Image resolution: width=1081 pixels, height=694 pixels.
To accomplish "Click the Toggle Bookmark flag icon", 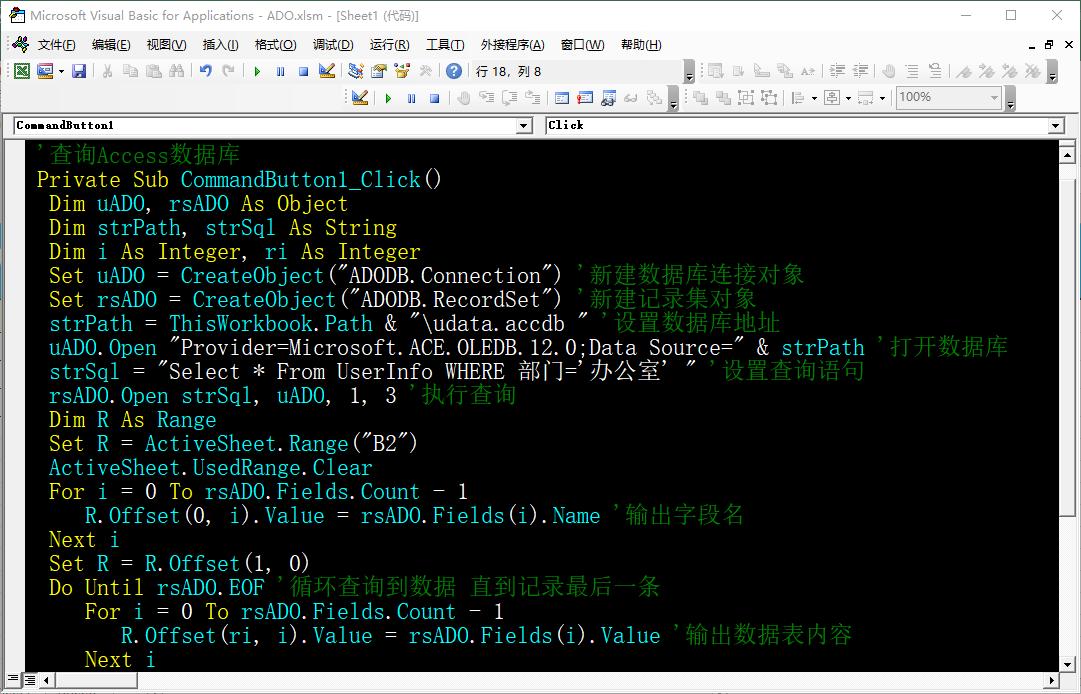I will 964,71.
